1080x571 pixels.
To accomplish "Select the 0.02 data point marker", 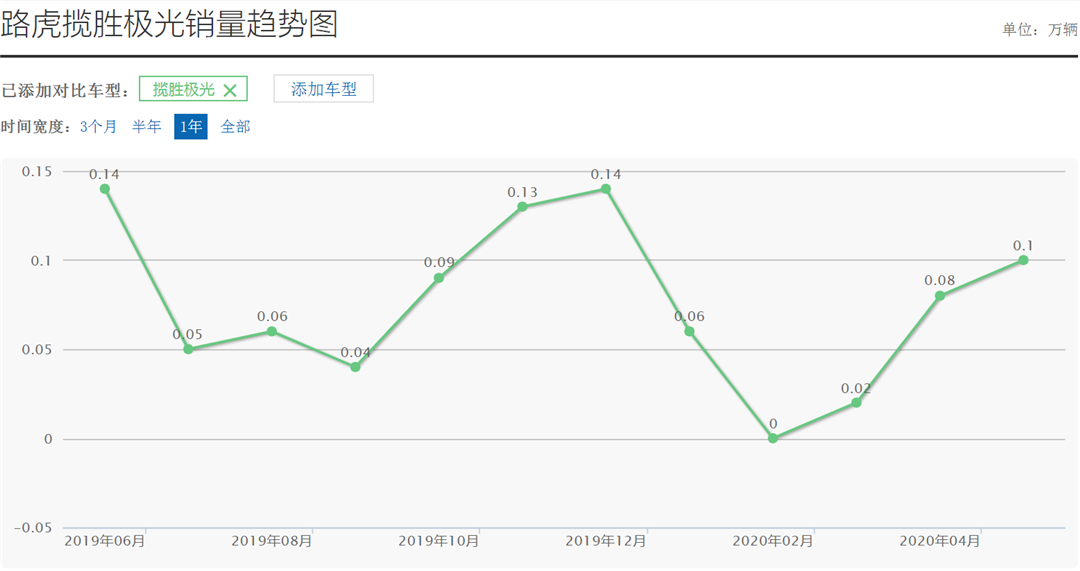I will 856,402.
